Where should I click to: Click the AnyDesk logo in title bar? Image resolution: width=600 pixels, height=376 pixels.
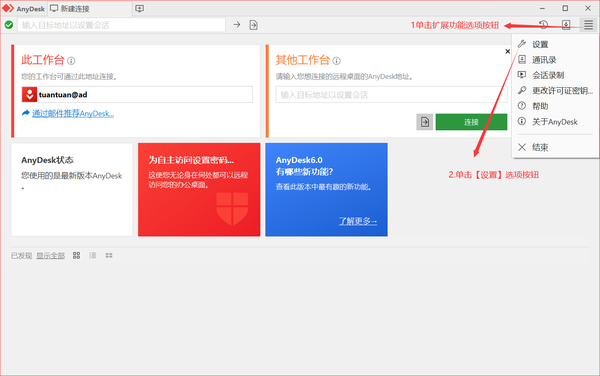[8, 8]
